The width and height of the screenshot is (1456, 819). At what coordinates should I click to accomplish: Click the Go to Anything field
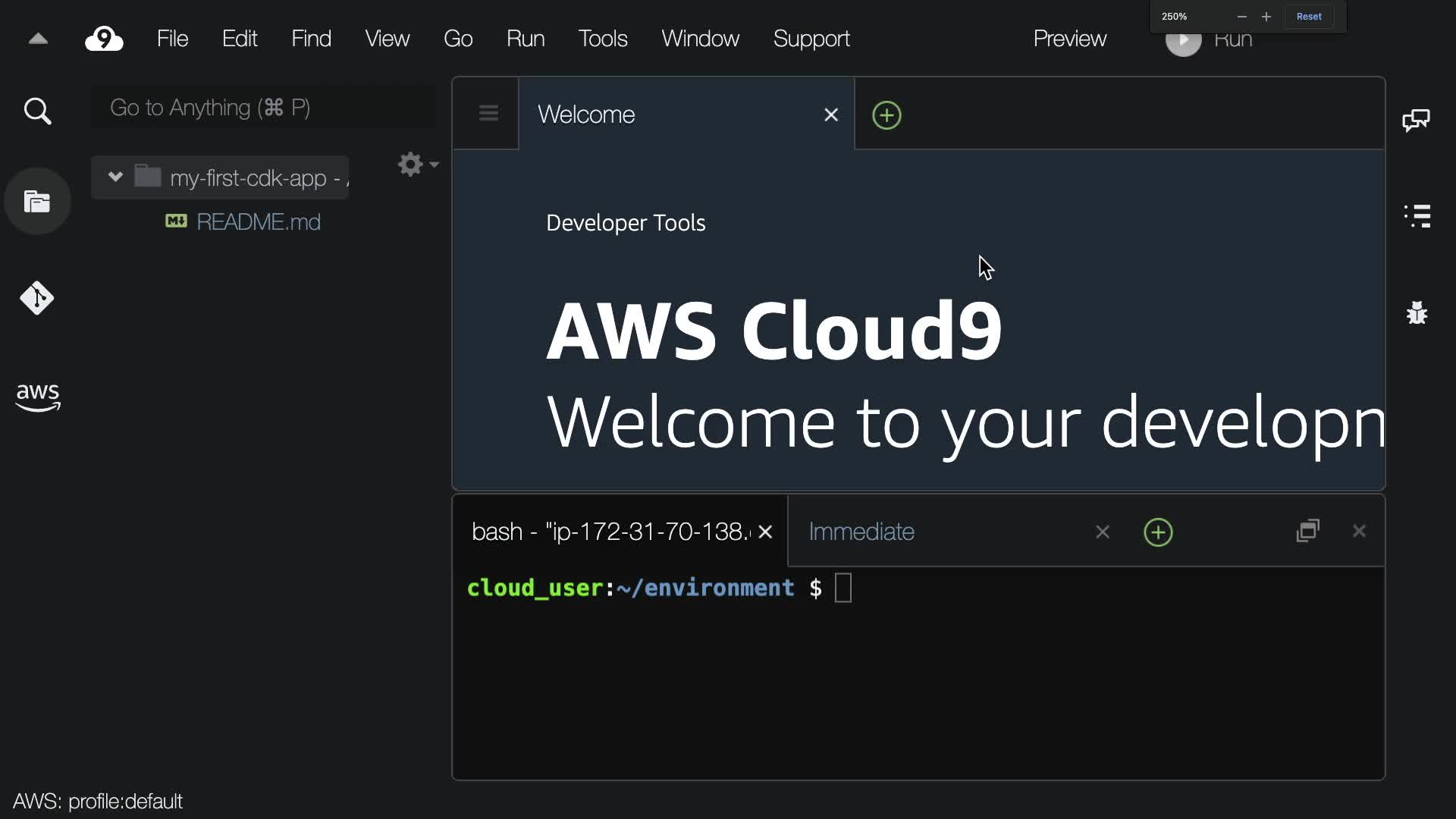(x=262, y=108)
